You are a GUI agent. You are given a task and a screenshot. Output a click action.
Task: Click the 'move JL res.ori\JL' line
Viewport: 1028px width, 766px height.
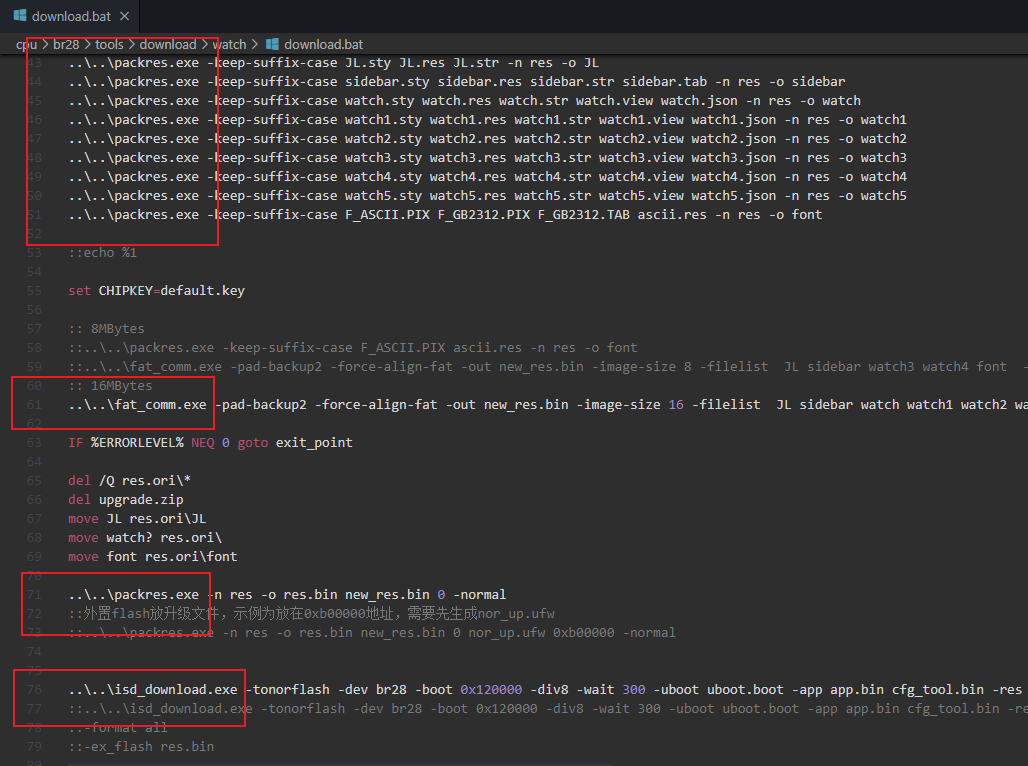(137, 519)
